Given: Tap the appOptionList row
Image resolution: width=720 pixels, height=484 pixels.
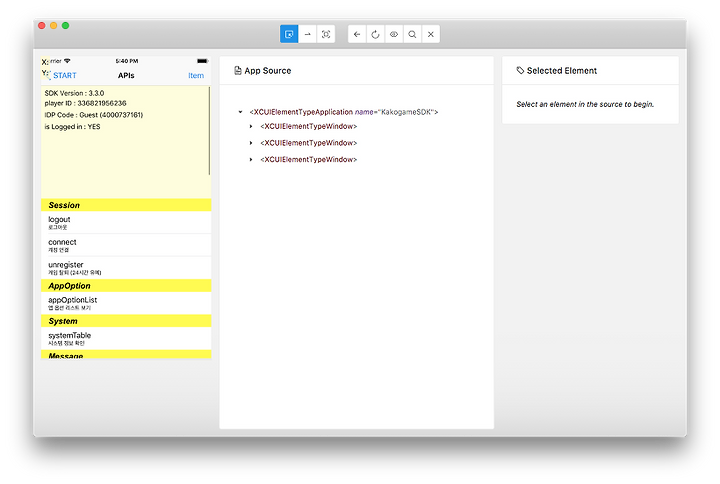Looking at the screenshot, I should [x=126, y=303].
